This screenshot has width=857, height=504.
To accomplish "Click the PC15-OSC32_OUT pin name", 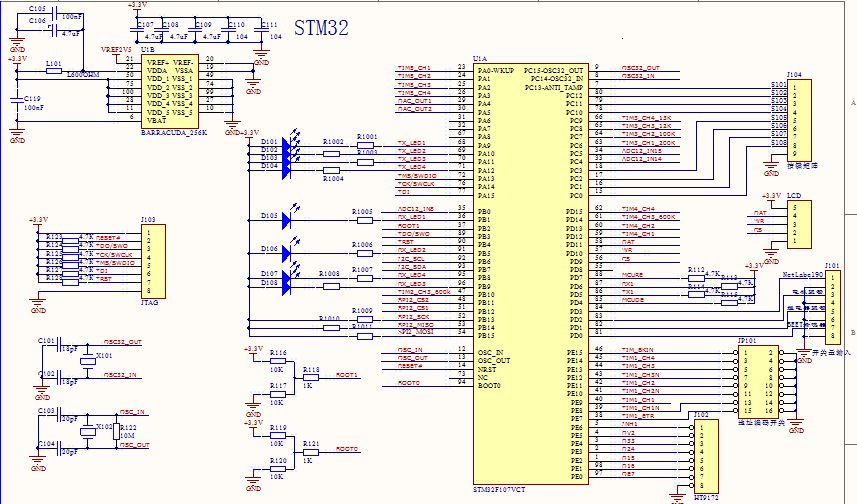I will [553, 71].
